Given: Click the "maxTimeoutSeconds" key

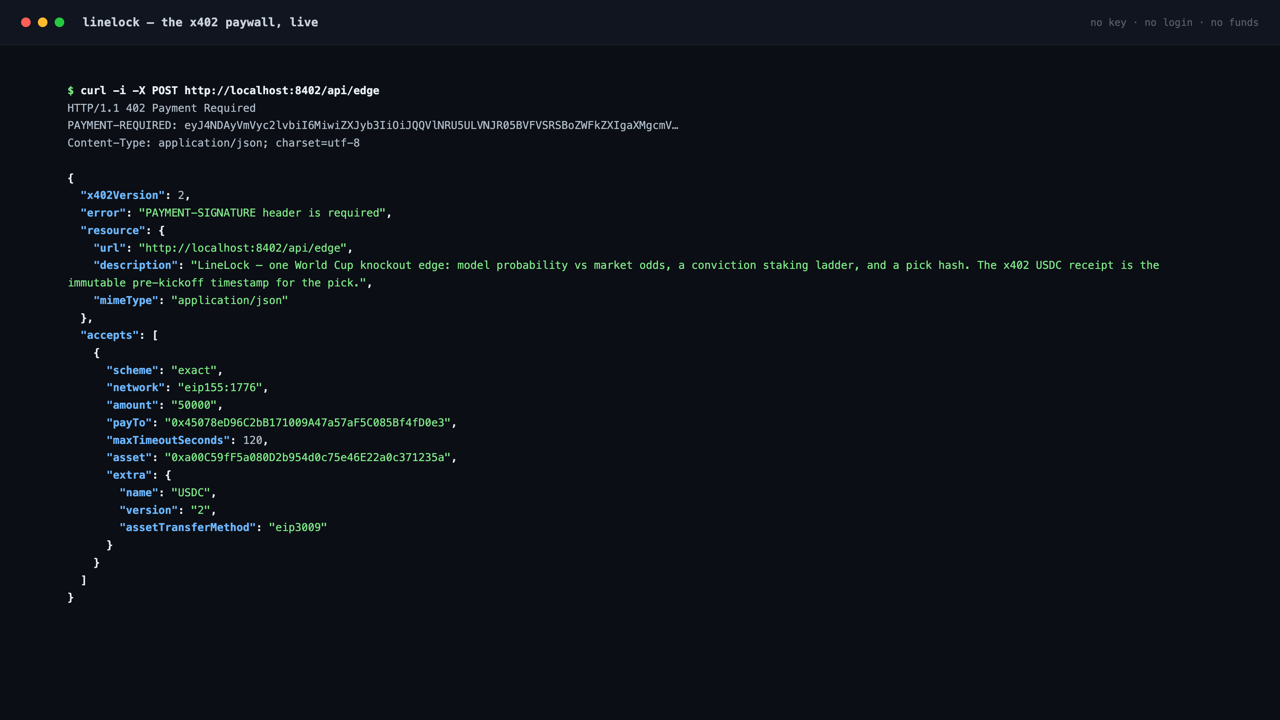Looking at the screenshot, I should pos(168,440).
